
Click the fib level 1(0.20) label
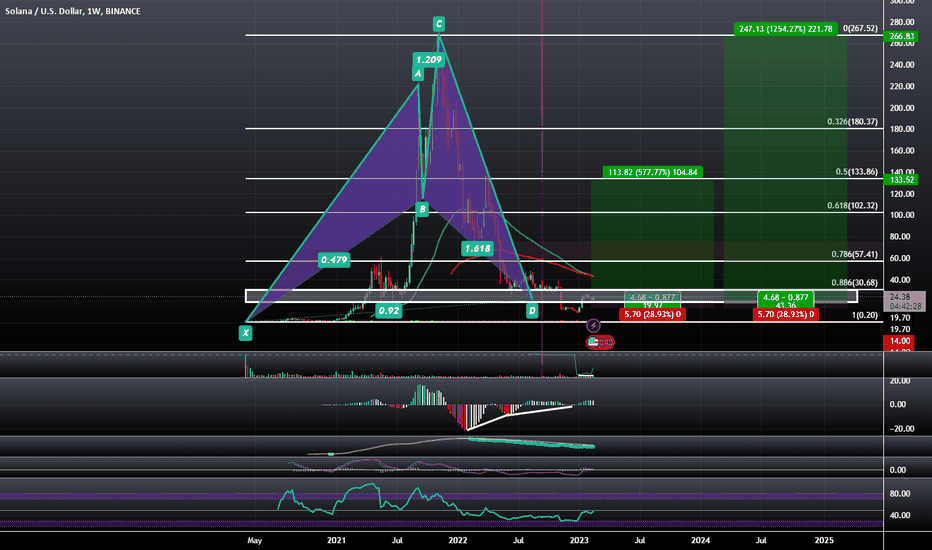coord(865,315)
